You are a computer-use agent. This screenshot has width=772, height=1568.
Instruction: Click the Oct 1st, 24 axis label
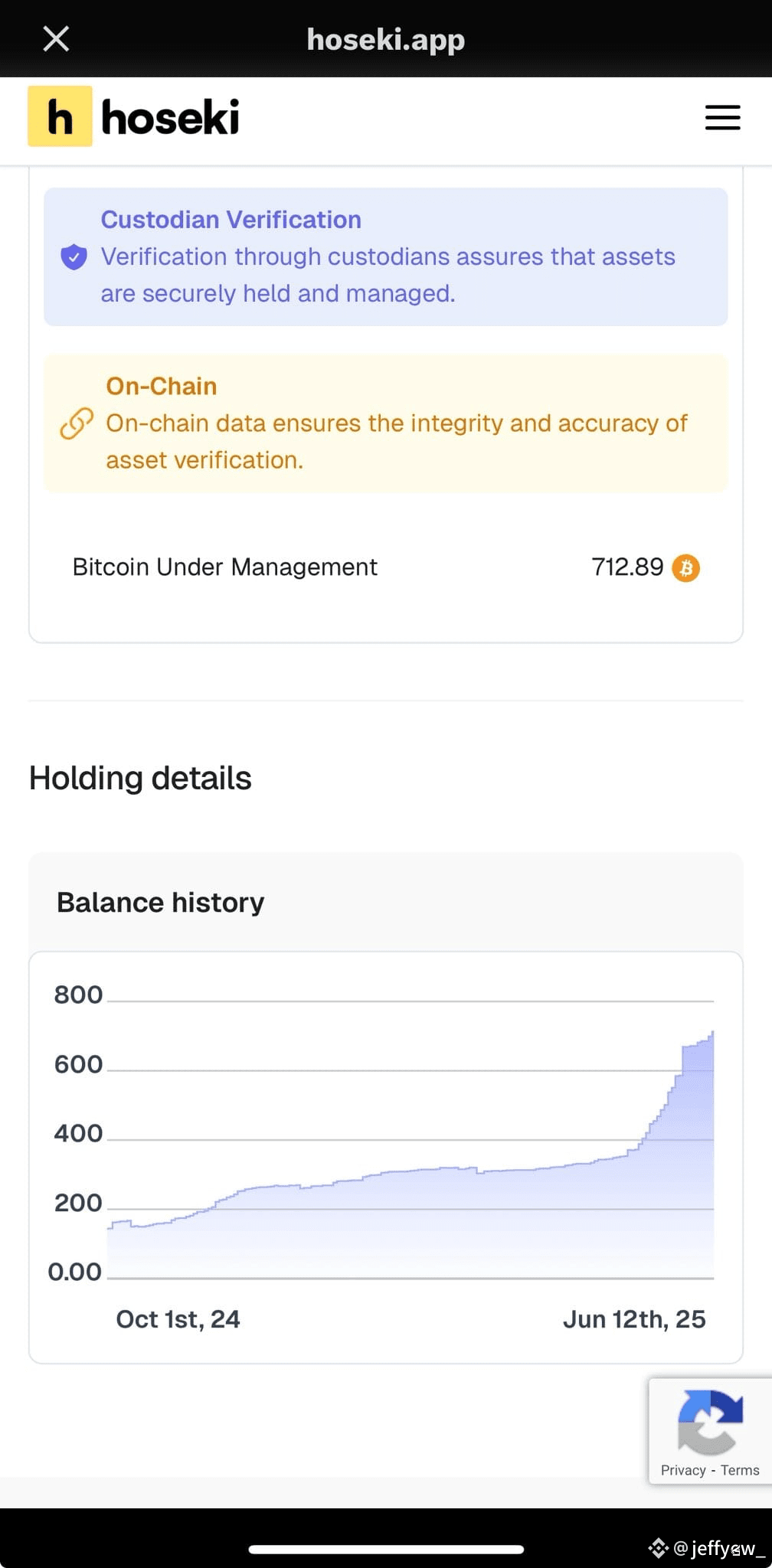coord(178,1319)
